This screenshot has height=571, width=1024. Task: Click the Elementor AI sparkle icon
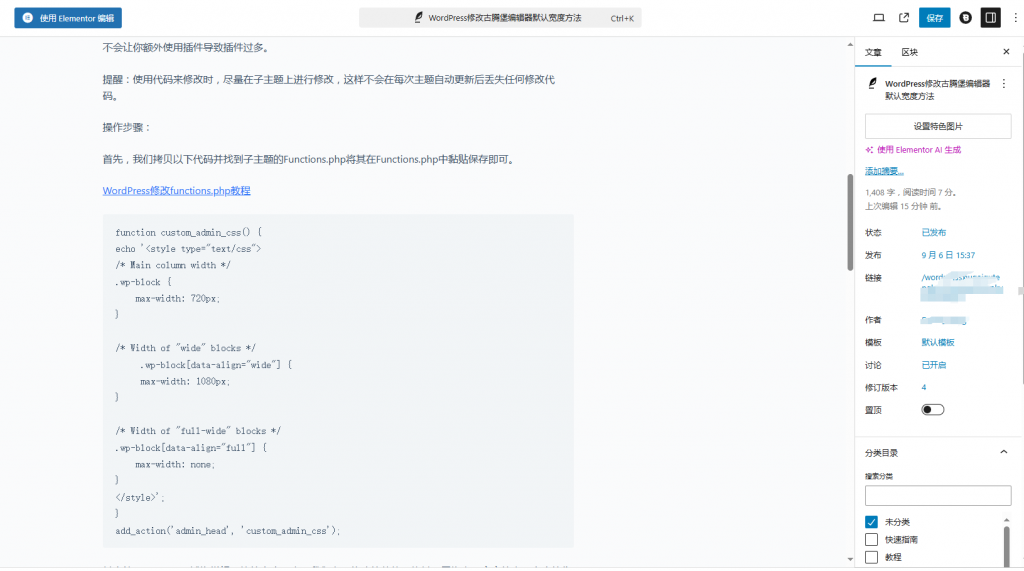click(869, 150)
